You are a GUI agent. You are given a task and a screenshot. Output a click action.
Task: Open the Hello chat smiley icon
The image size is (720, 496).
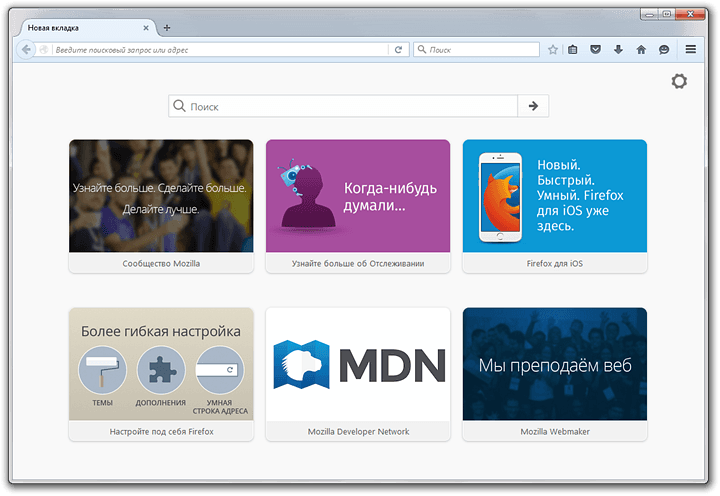[x=664, y=50]
